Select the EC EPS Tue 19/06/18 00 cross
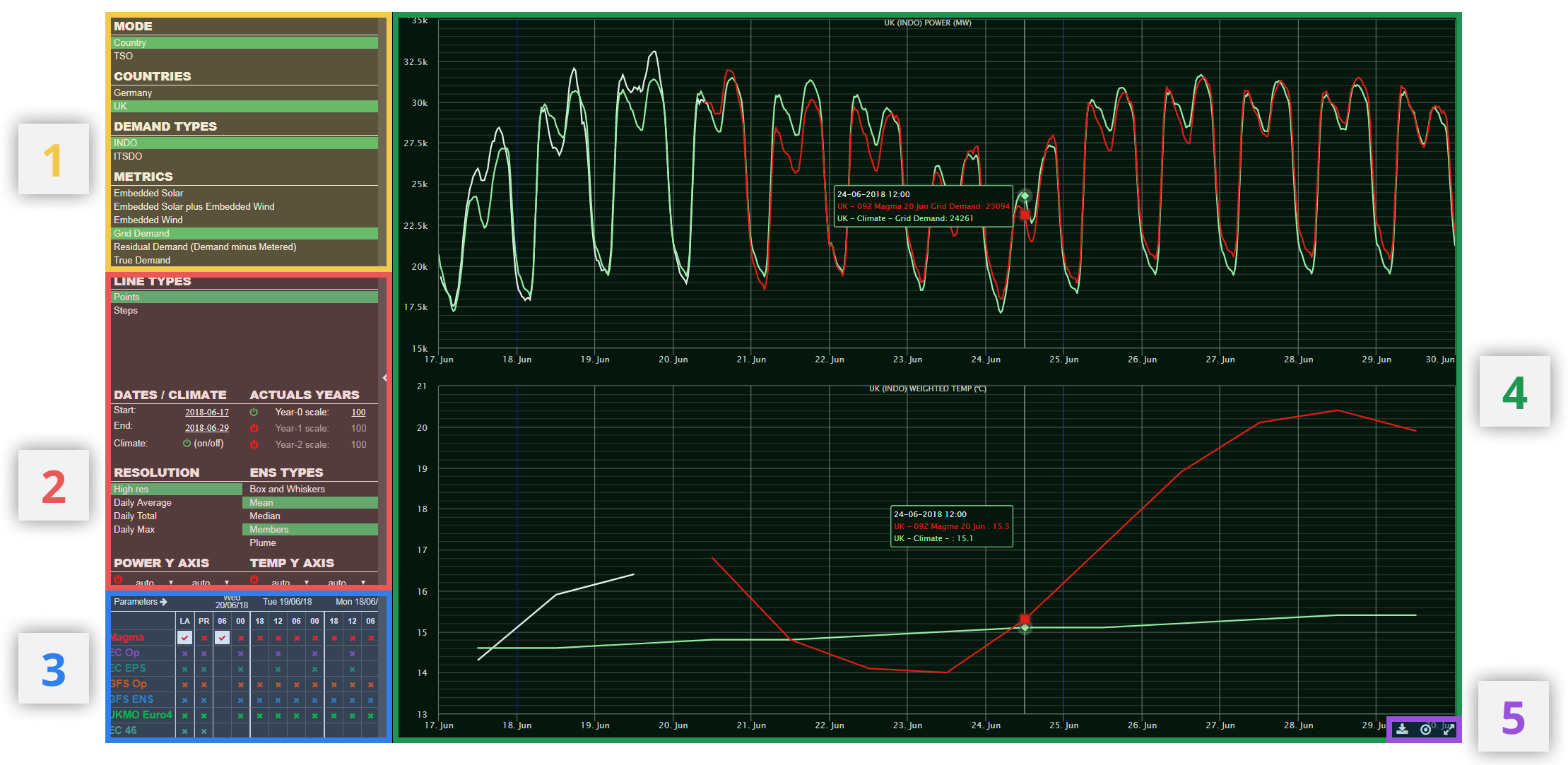Image resolution: width=1568 pixels, height=765 pixels. (314, 669)
